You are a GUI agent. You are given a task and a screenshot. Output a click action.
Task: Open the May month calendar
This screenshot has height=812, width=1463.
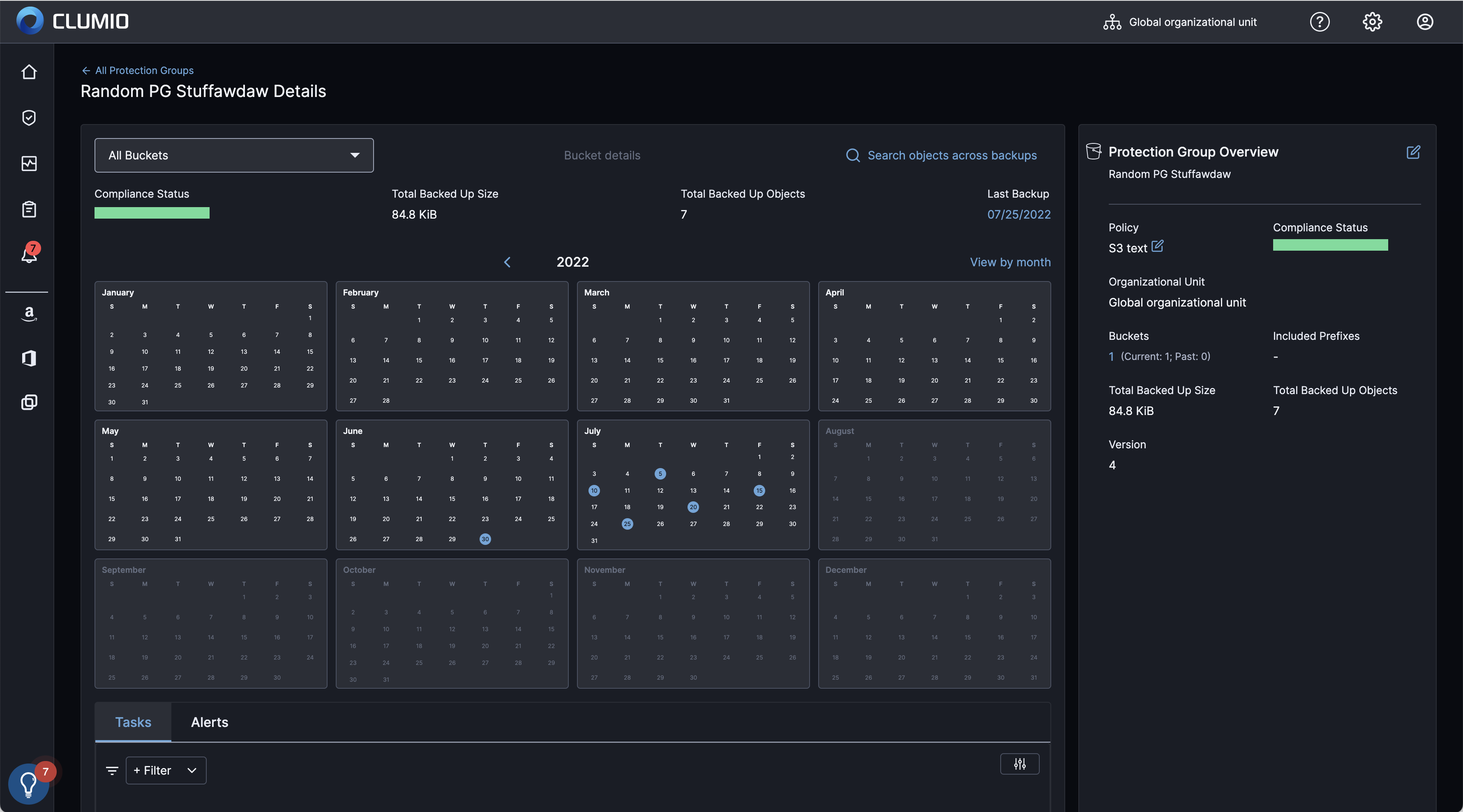click(211, 485)
